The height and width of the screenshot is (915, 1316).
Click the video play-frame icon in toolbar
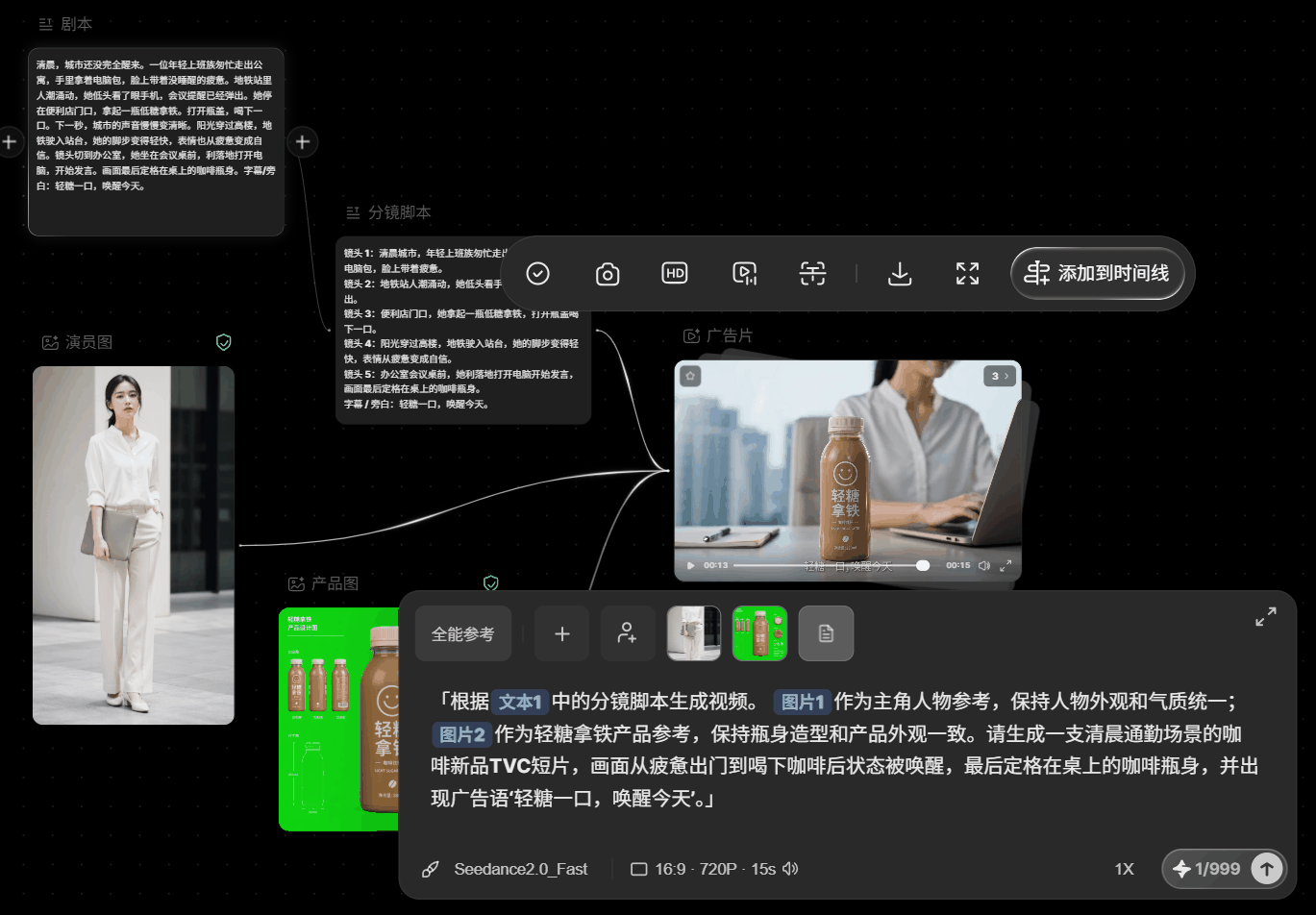pyautogui.click(x=745, y=274)
